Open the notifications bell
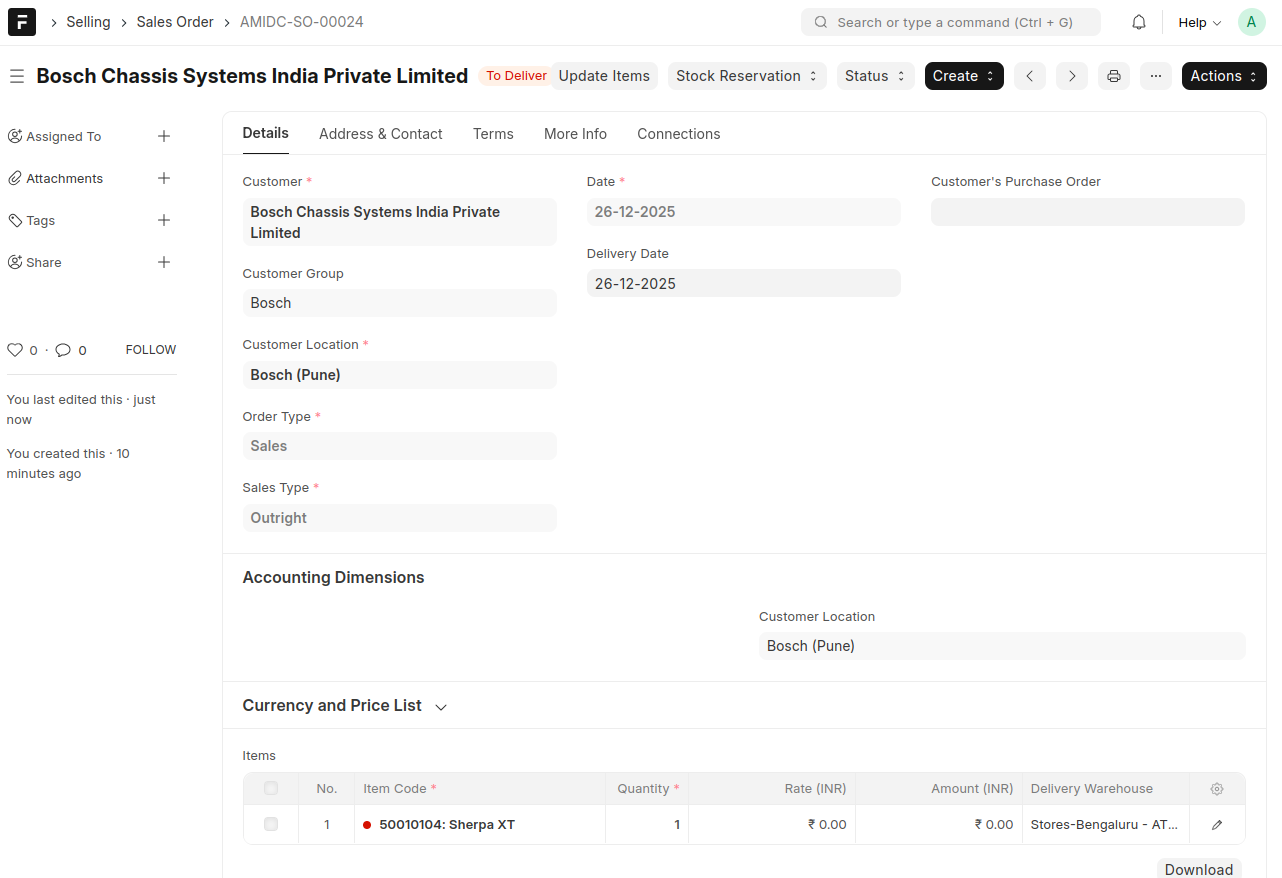This screenshot has width=1282, height=878. click(1138, 22)
